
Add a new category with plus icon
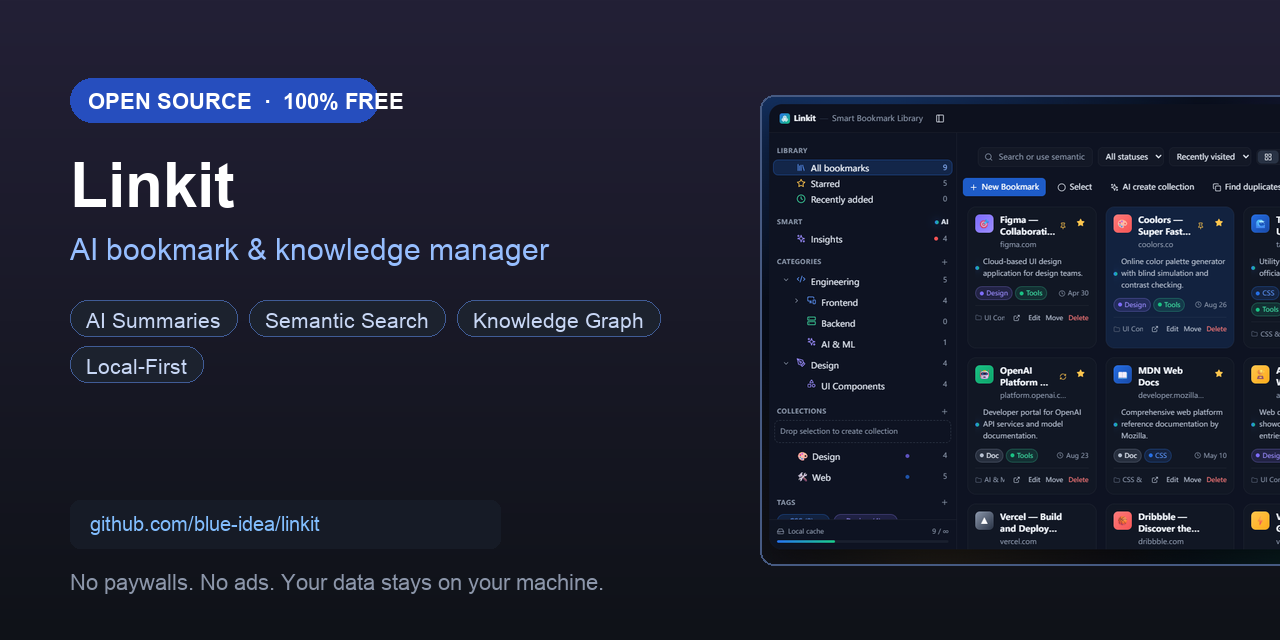(944, 262)
